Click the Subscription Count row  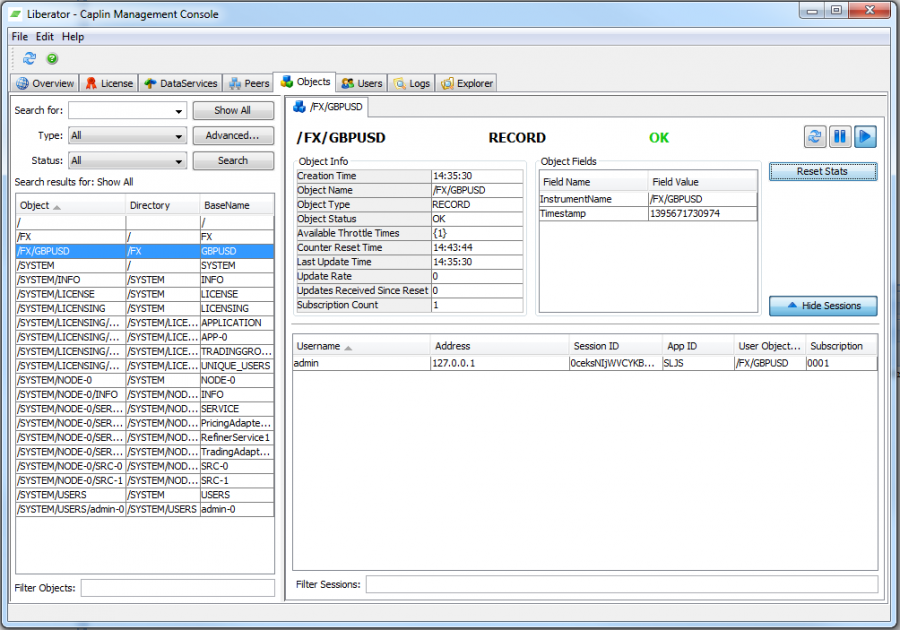410,305
